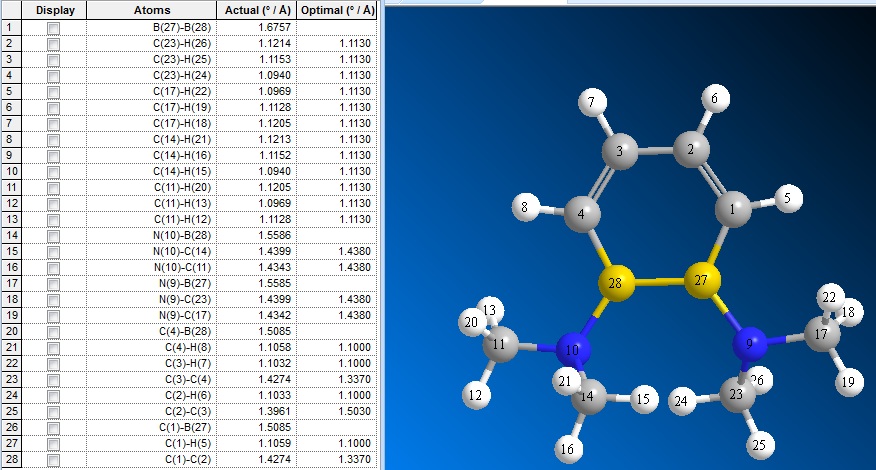This screenshot has height=470, width=876.
Task: Select methyl carbon atom 23
Action: tap(737, 395)
